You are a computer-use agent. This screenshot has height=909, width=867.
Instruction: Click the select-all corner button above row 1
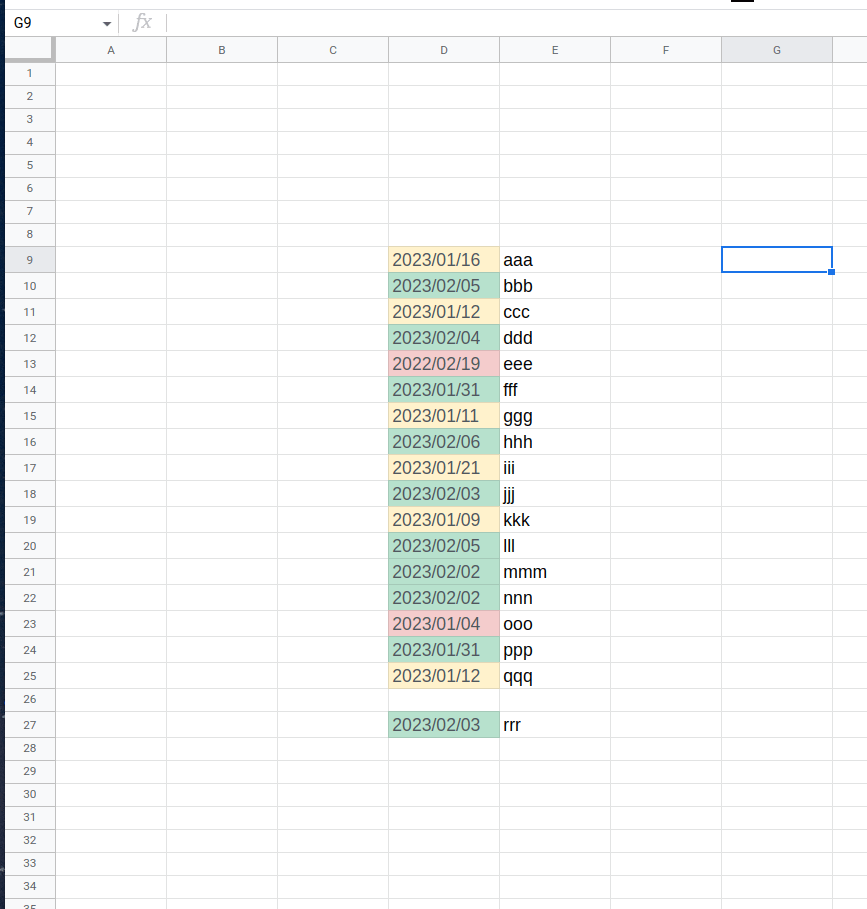29,49
